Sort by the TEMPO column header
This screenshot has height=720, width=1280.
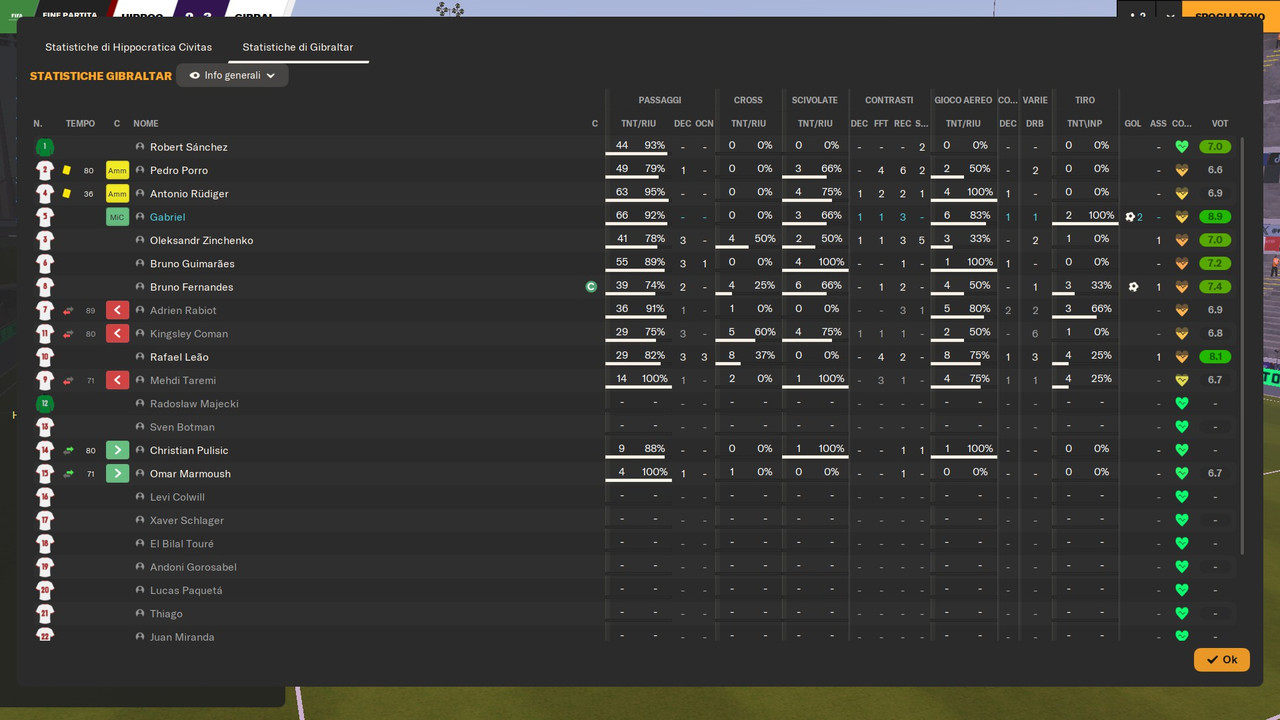[x=80, y=124]
